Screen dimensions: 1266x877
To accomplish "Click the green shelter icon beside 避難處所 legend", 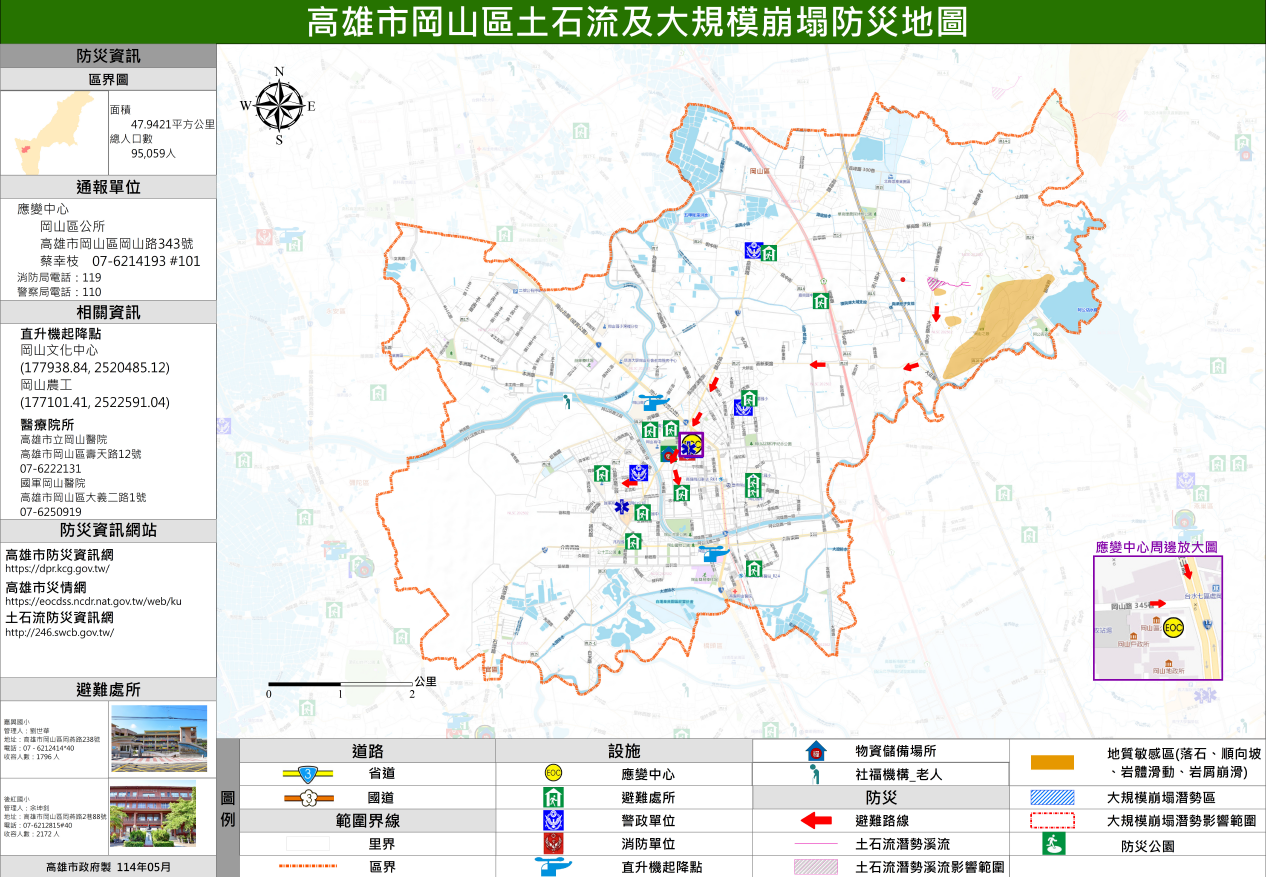I will [x=553, y=797].
